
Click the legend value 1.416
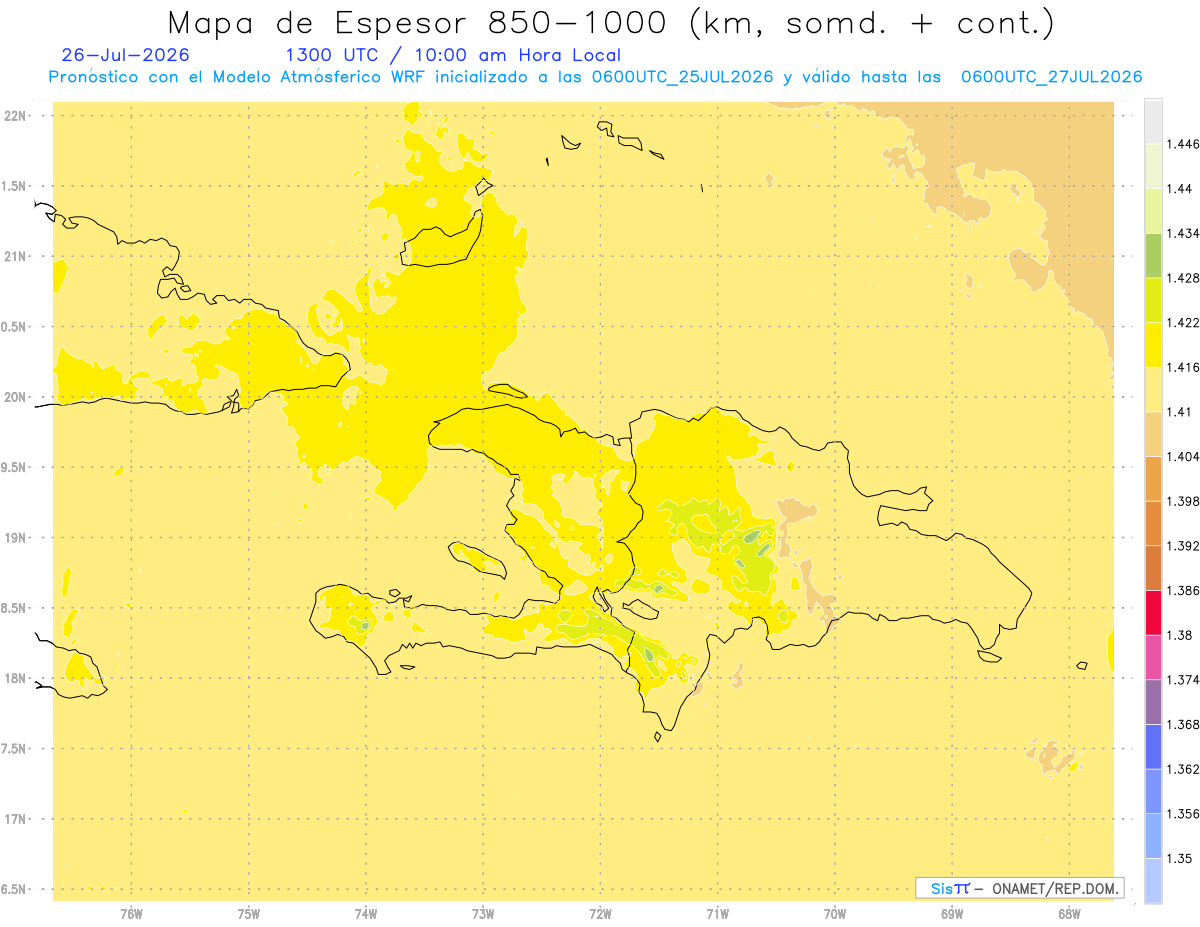click(1183, 367)
